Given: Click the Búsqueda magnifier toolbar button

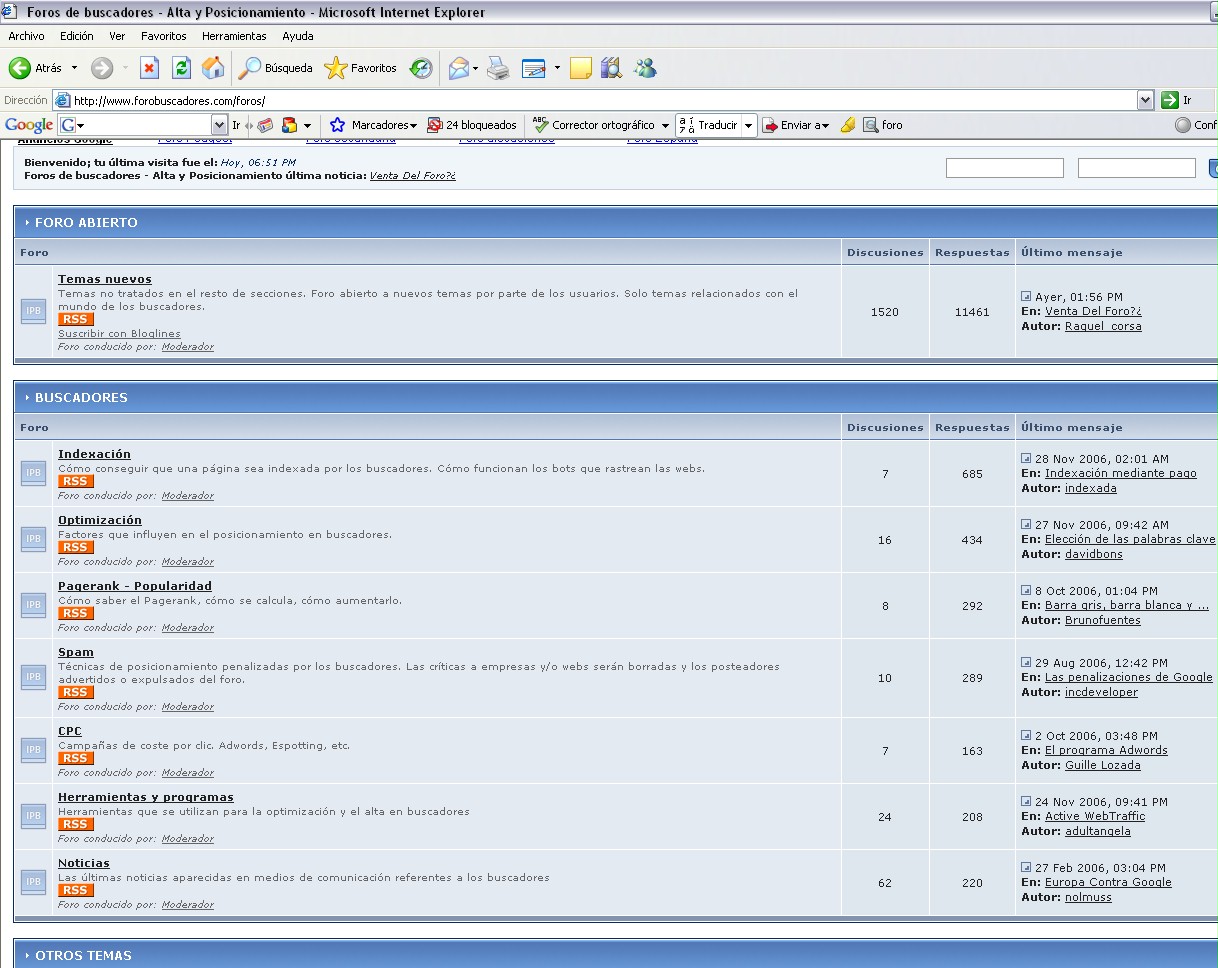Looking at the screenshot, I should [x=276, y=68].
